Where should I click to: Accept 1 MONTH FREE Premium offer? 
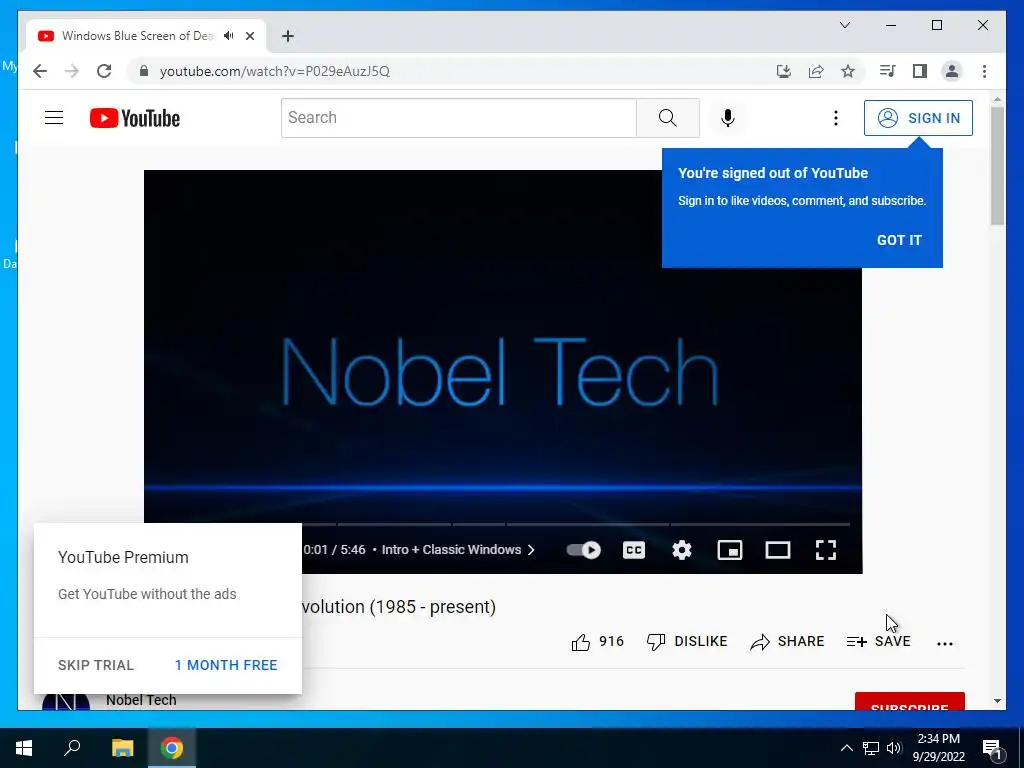226,665
